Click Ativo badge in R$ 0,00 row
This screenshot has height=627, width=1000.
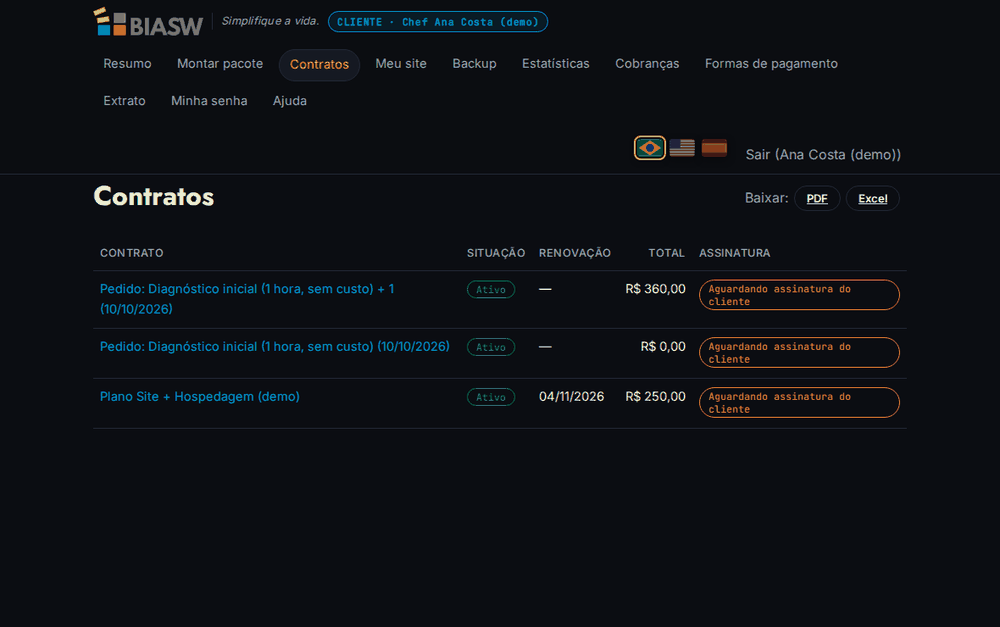[490, 347]
